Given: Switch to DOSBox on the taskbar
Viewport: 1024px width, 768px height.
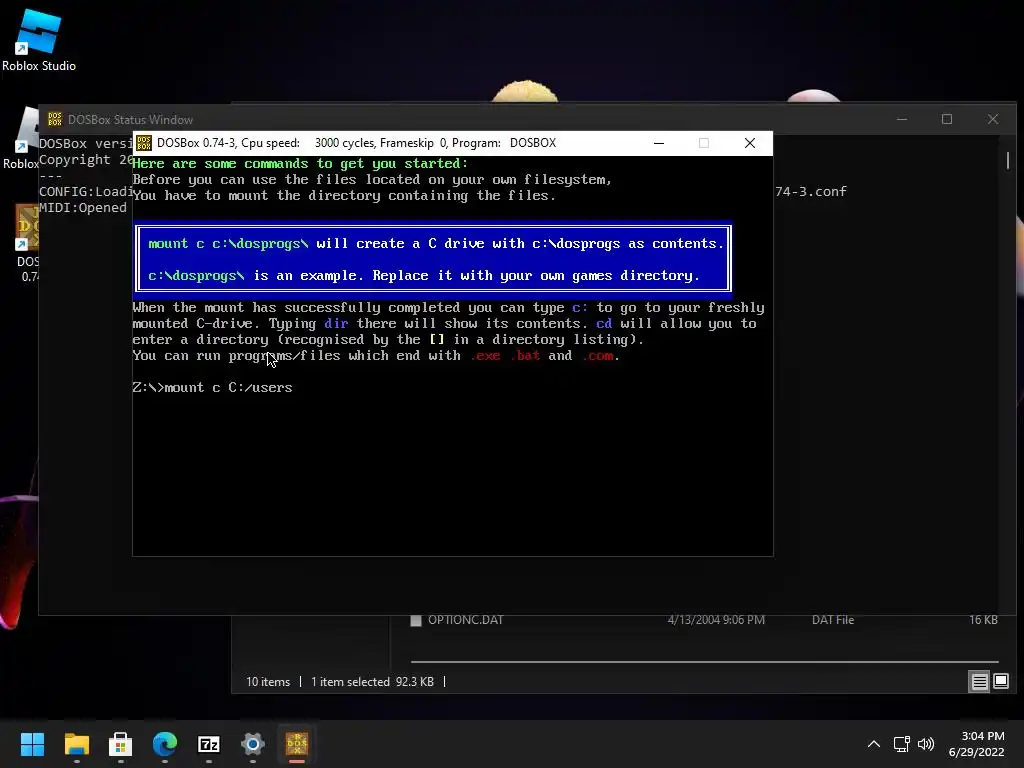Looking at the screenshot, I should (296, 744).
